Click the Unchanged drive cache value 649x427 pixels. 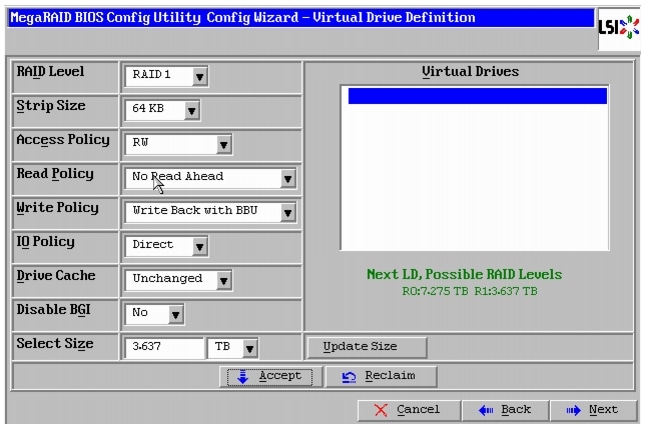[167, 278]
